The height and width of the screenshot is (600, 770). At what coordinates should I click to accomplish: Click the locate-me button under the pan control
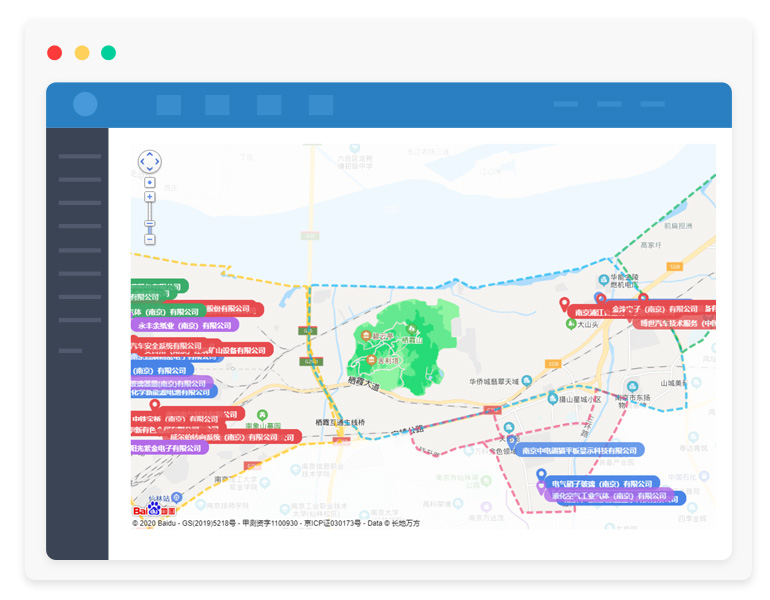150,183
